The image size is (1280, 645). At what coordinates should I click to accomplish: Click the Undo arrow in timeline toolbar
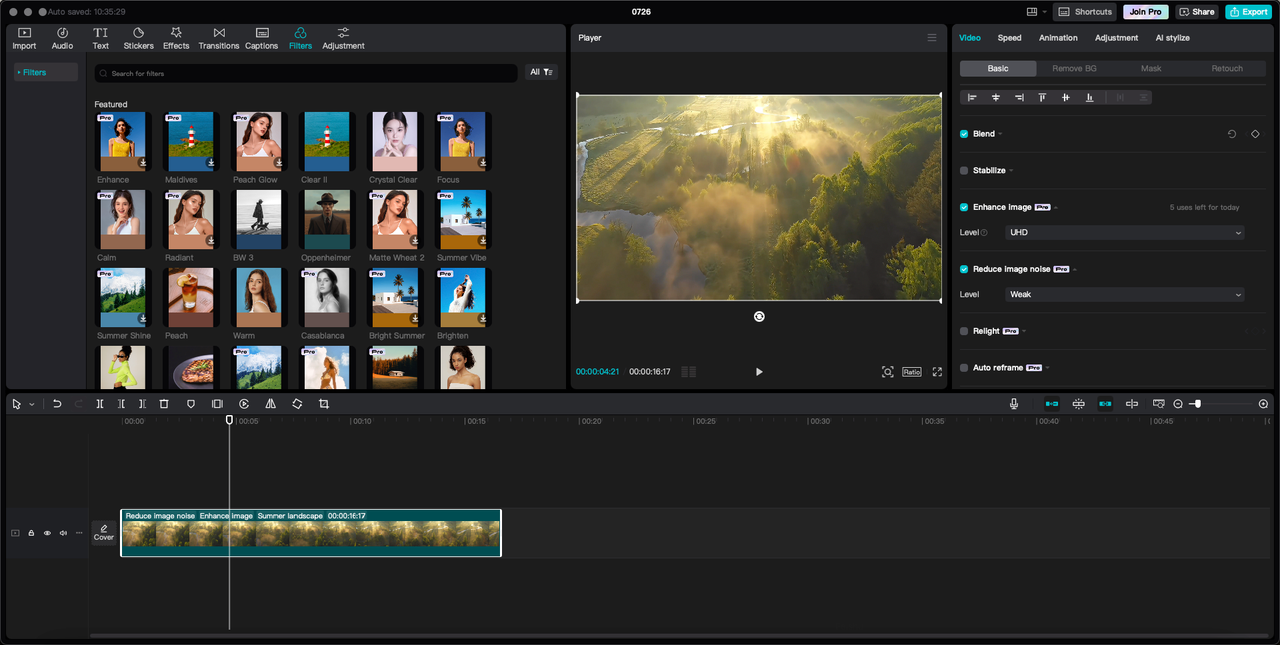click(x=57, y=404)
